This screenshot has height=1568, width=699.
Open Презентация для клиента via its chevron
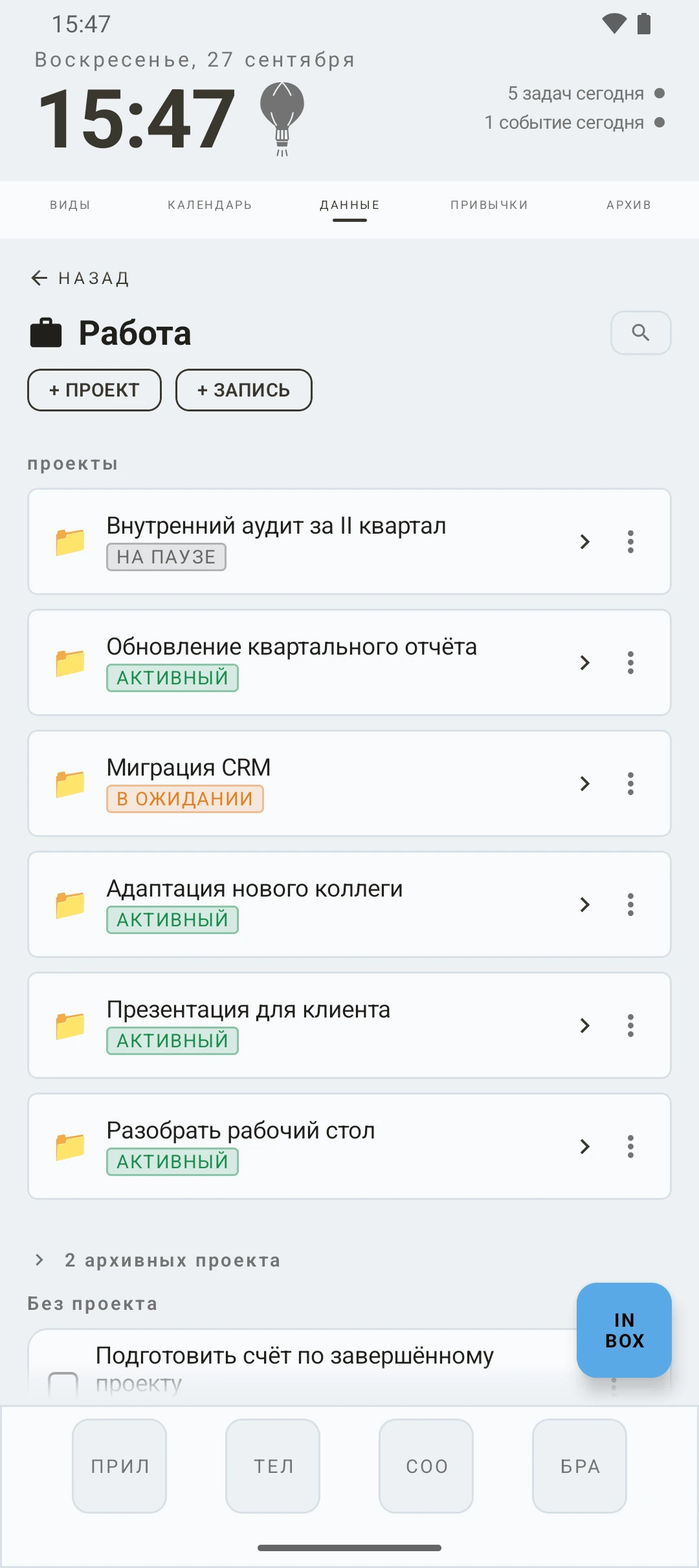[x=585, y=1025]
